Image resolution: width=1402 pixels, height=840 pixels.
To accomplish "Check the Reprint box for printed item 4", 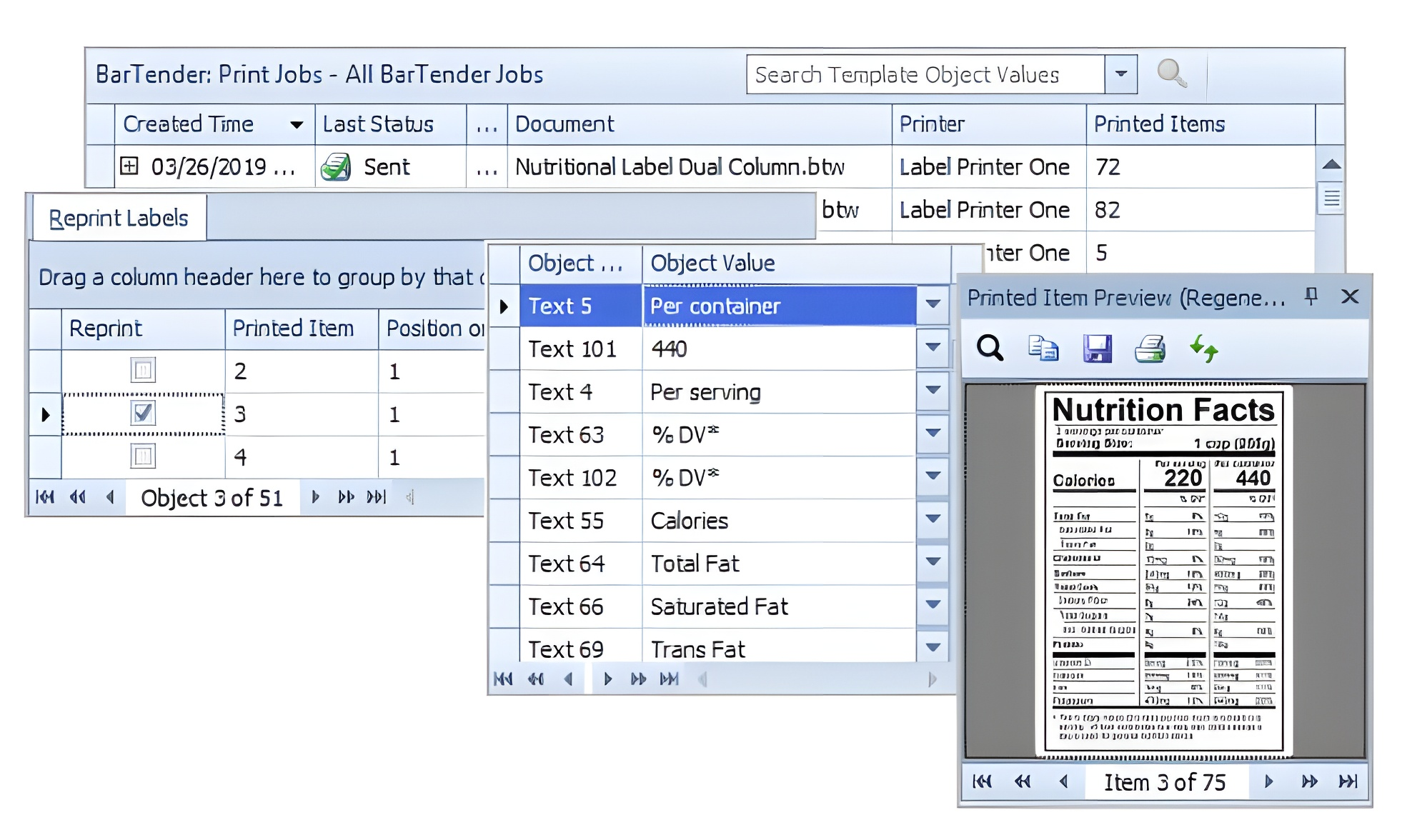I will click(143, 456).
